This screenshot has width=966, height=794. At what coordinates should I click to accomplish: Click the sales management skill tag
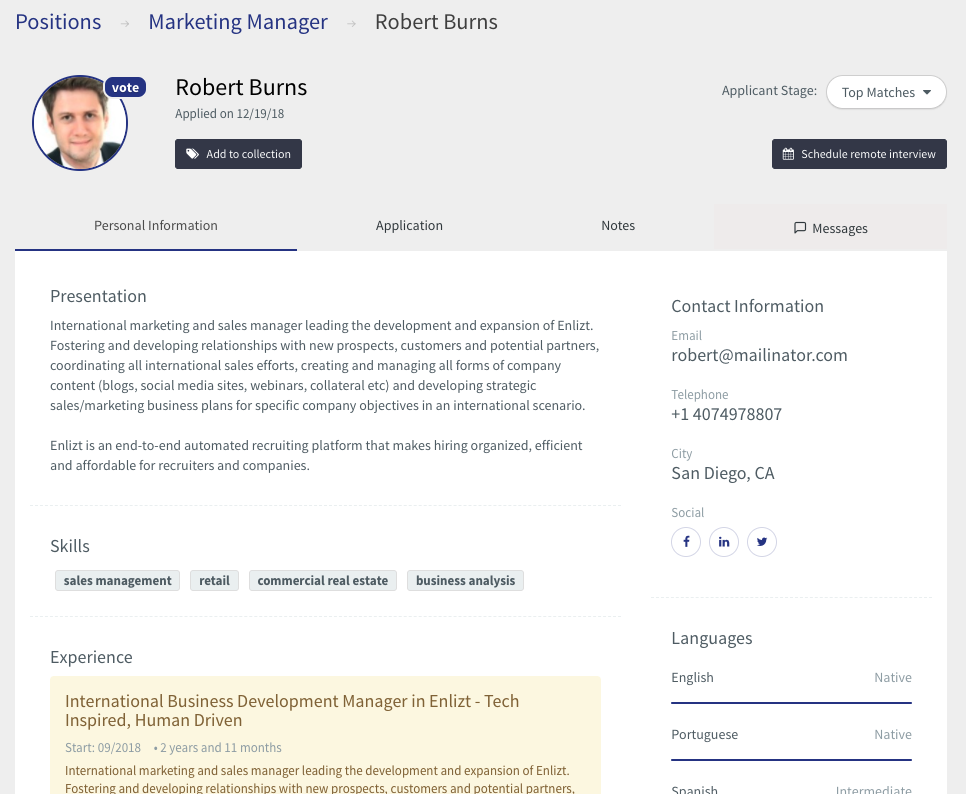tap(118, 581)
